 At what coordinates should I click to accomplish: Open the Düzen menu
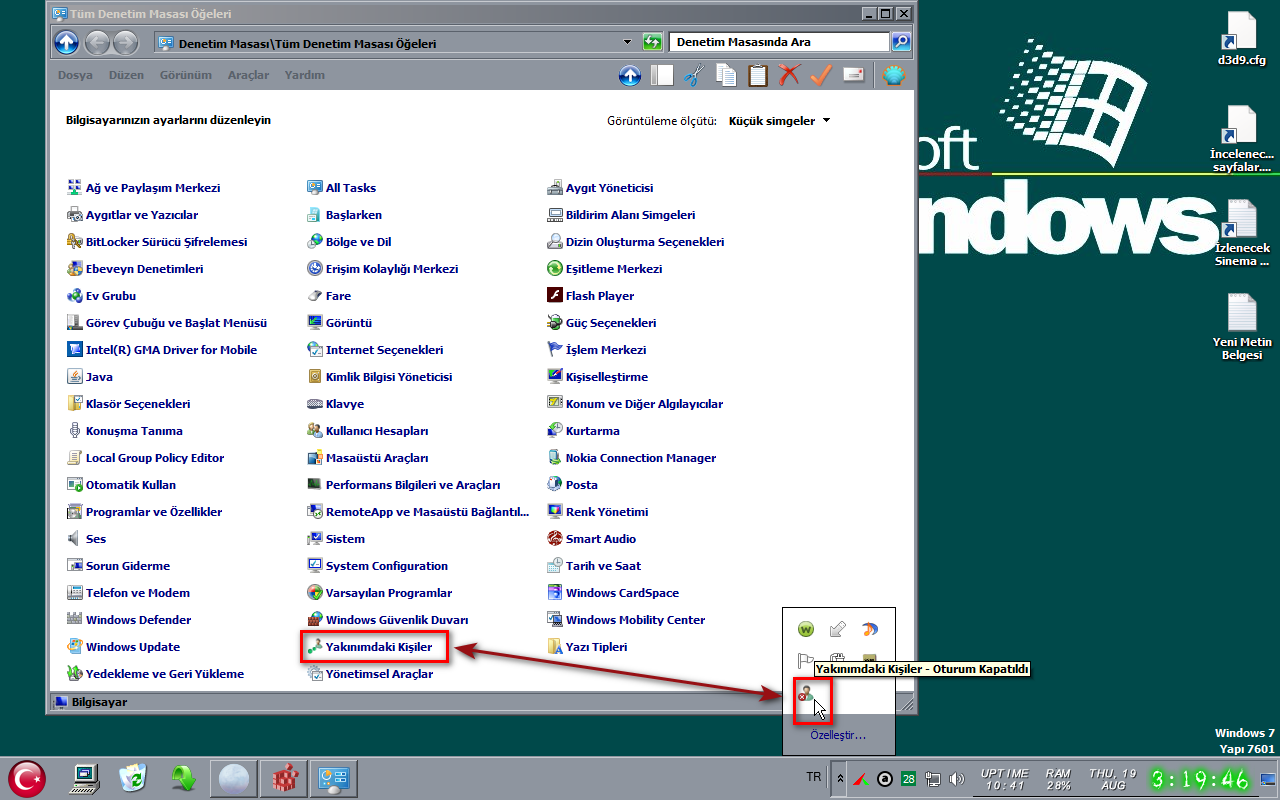[x=126, y=75]
